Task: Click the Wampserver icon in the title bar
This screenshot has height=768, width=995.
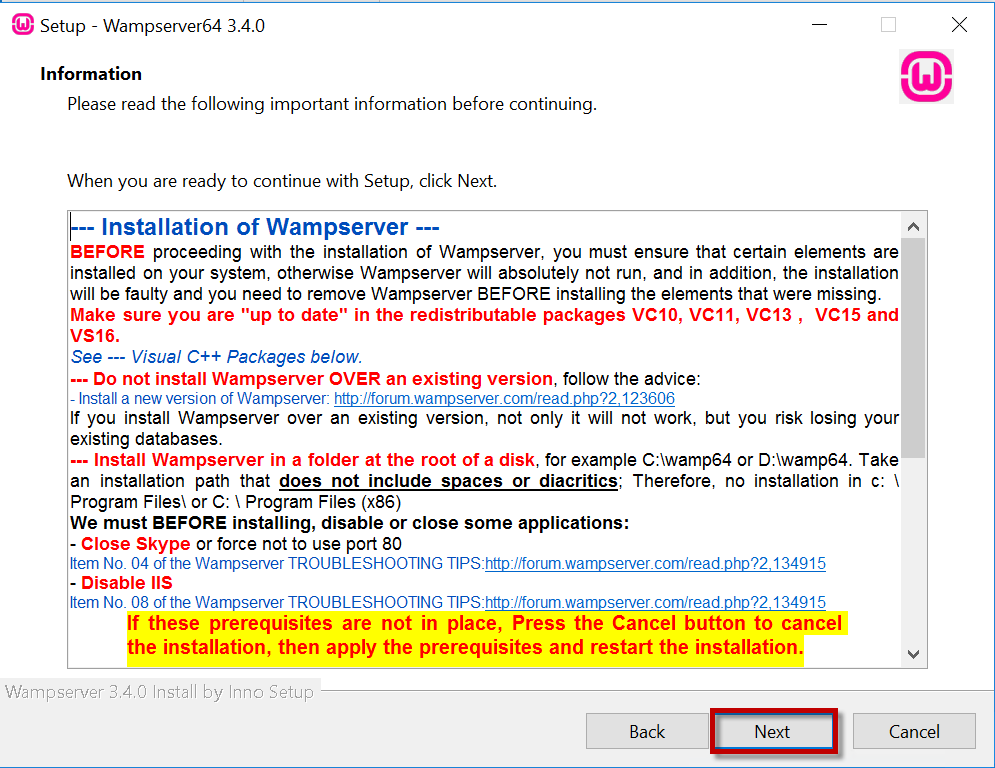Action: click(x=22, y=25)
